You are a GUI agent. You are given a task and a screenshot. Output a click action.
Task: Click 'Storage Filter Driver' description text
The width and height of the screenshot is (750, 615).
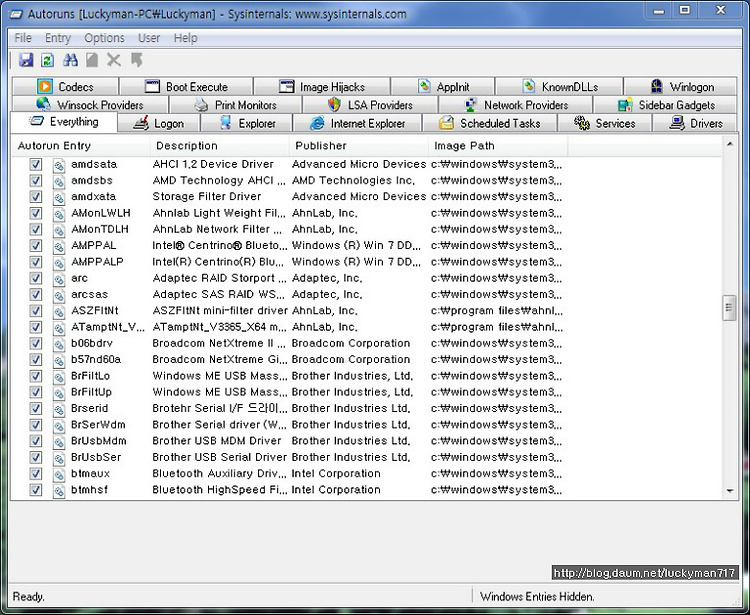coord(207,197)
